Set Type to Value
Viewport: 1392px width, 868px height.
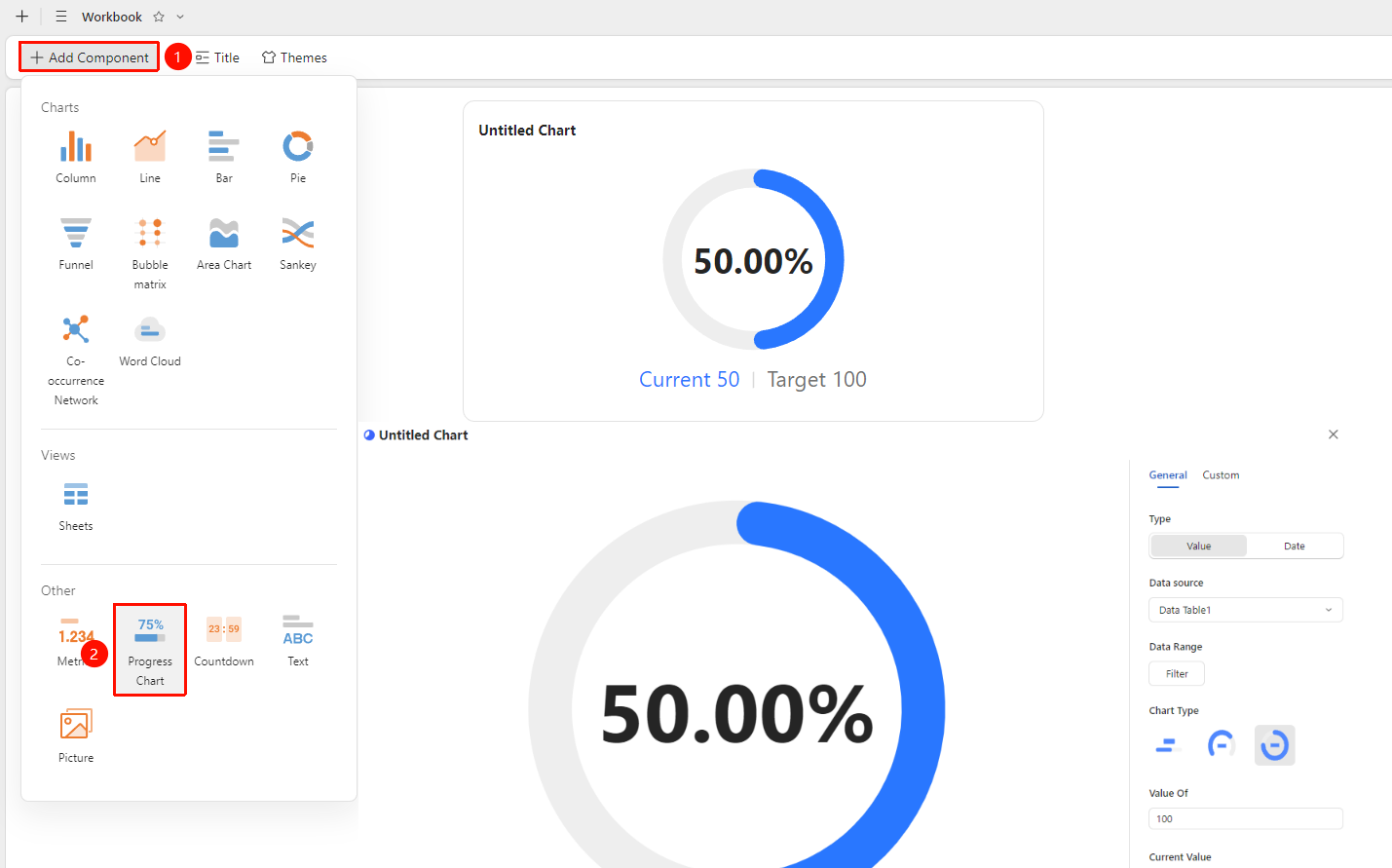(1199, 546)
